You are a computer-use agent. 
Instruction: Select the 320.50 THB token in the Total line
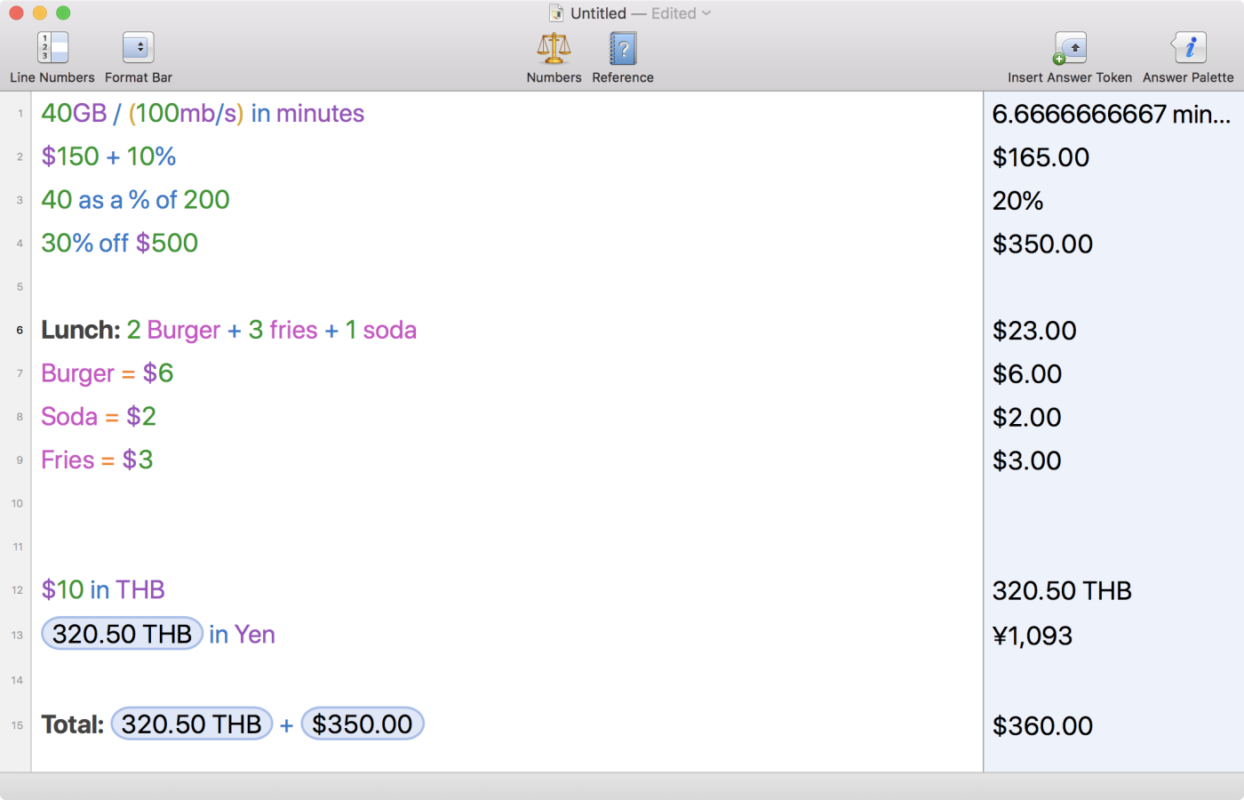pyautogui.click(x=191, y=724)
